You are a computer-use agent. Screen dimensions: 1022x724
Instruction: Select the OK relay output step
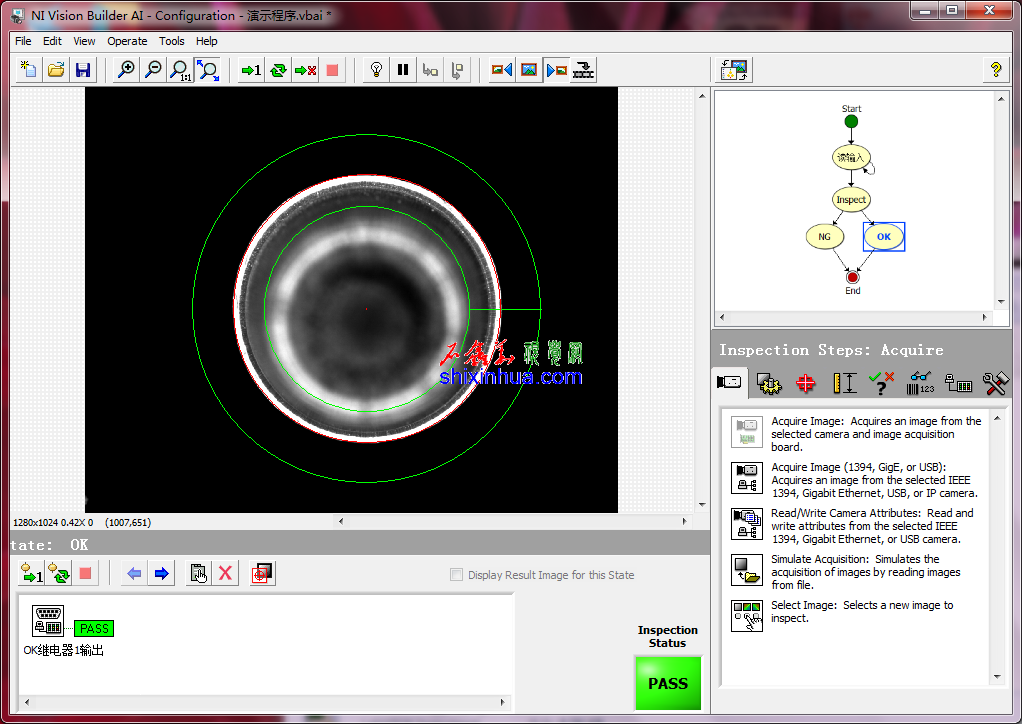49,621
